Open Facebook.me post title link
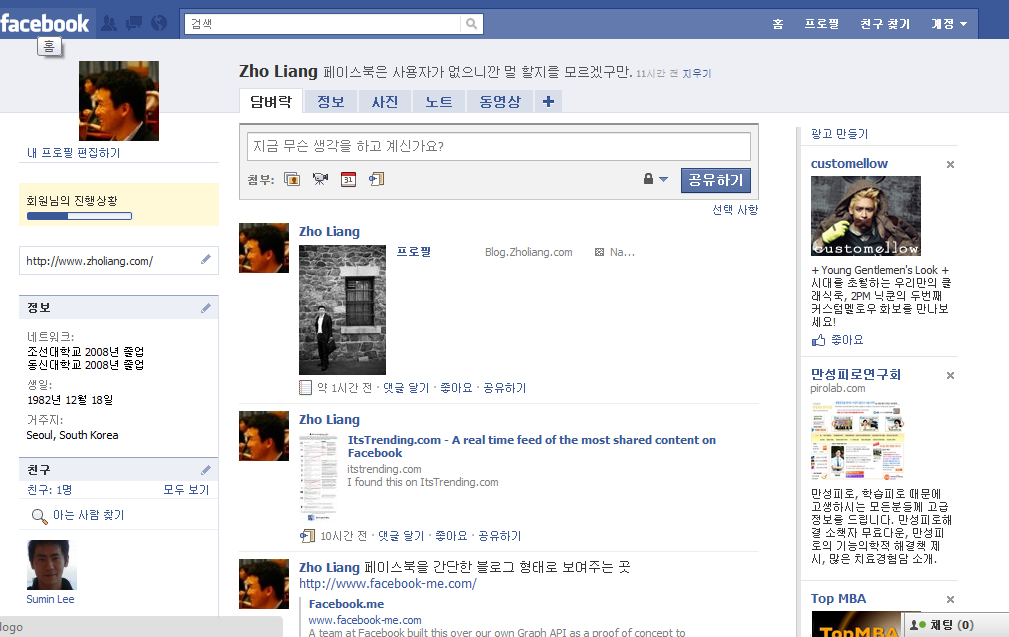Screen dimensions: 1009x637 [346, 604]
